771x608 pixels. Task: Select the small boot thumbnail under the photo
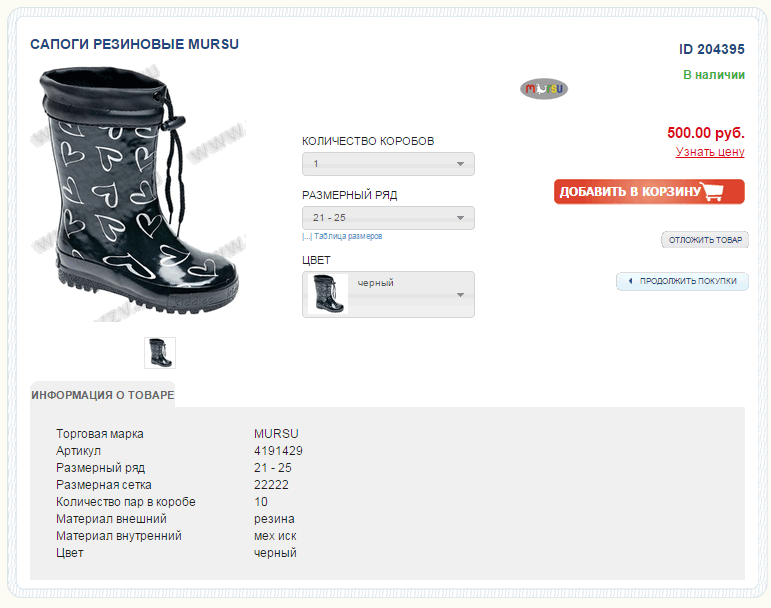coord(160,352)
